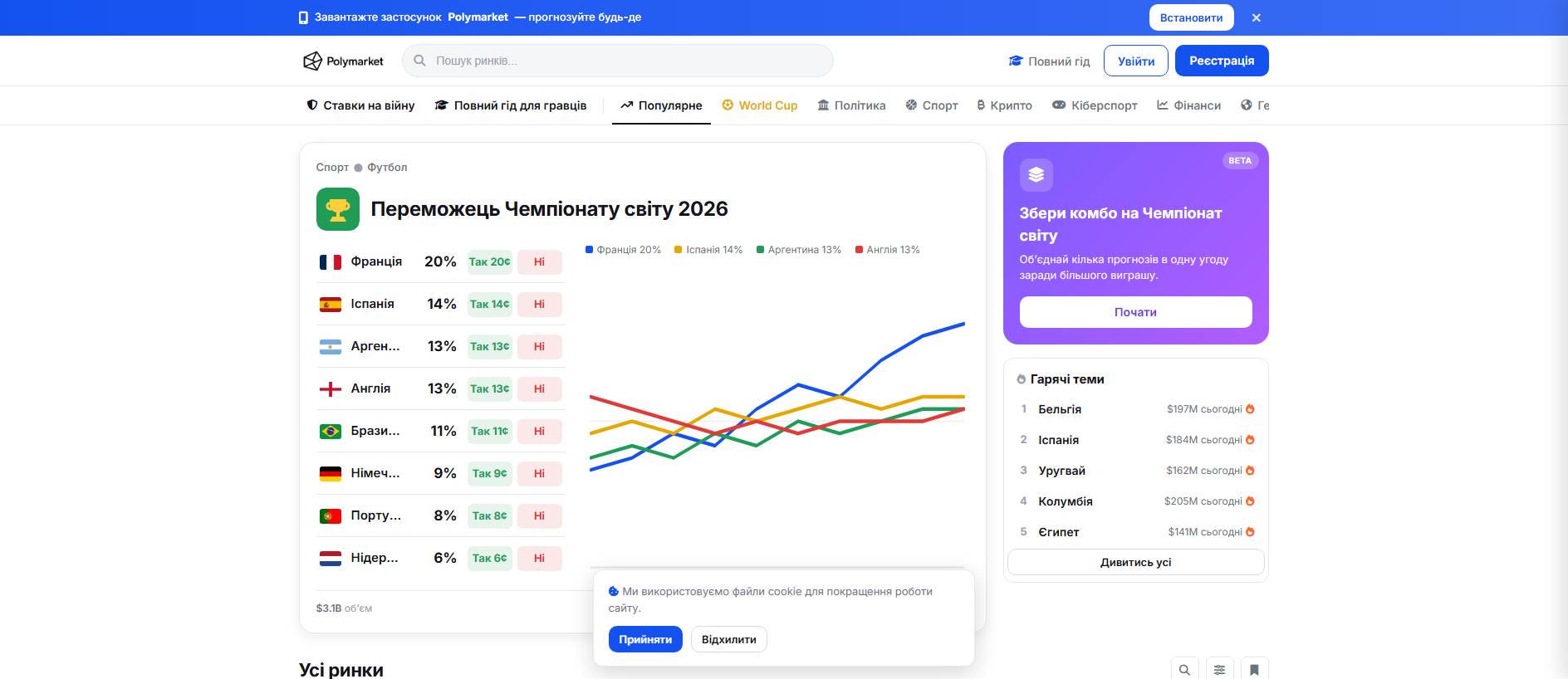Click the Увійти login button
Screen dimensions: 1568x679
tap(1135, 61)
